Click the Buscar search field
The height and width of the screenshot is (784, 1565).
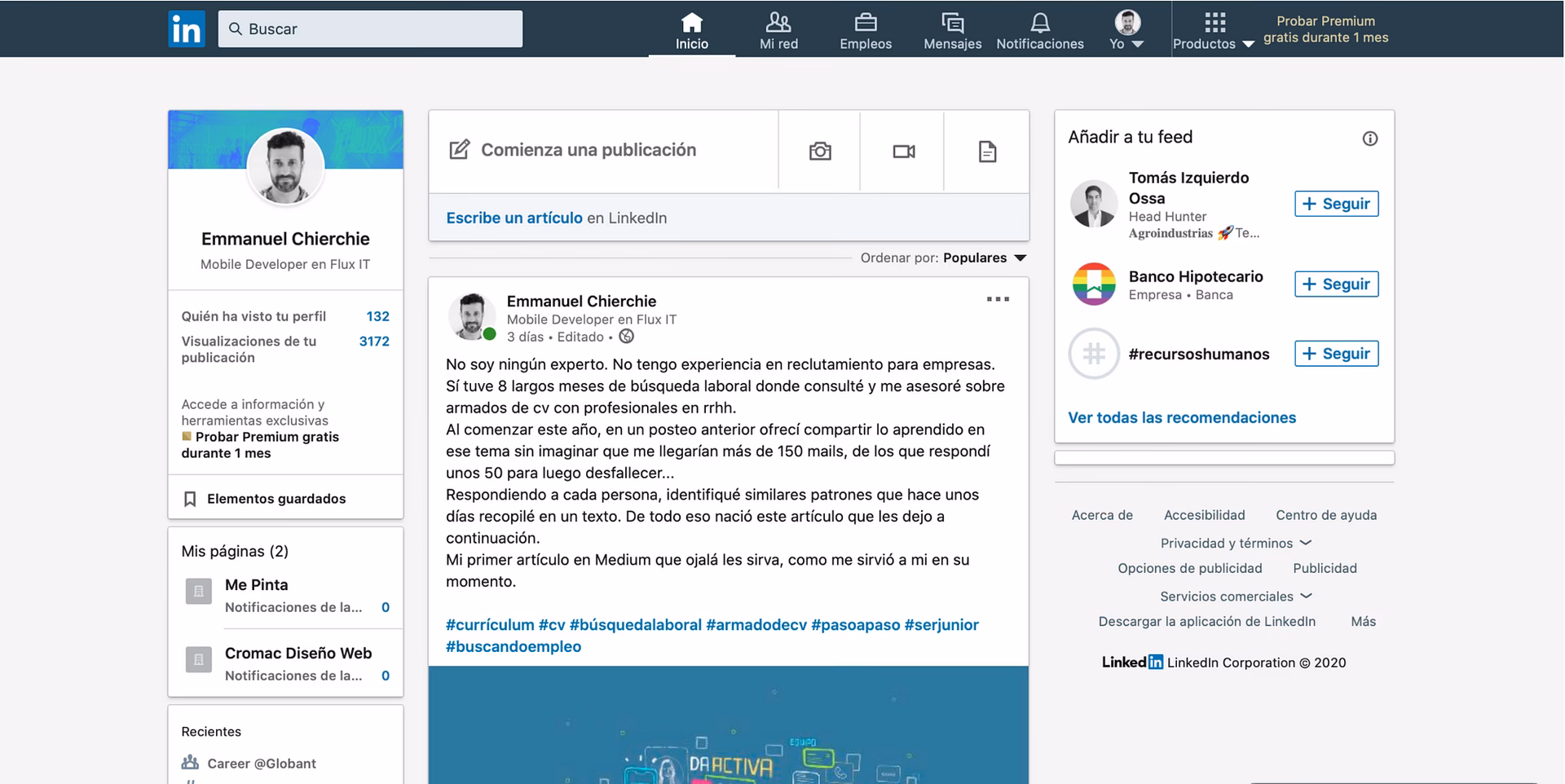(x=369, y=29)
